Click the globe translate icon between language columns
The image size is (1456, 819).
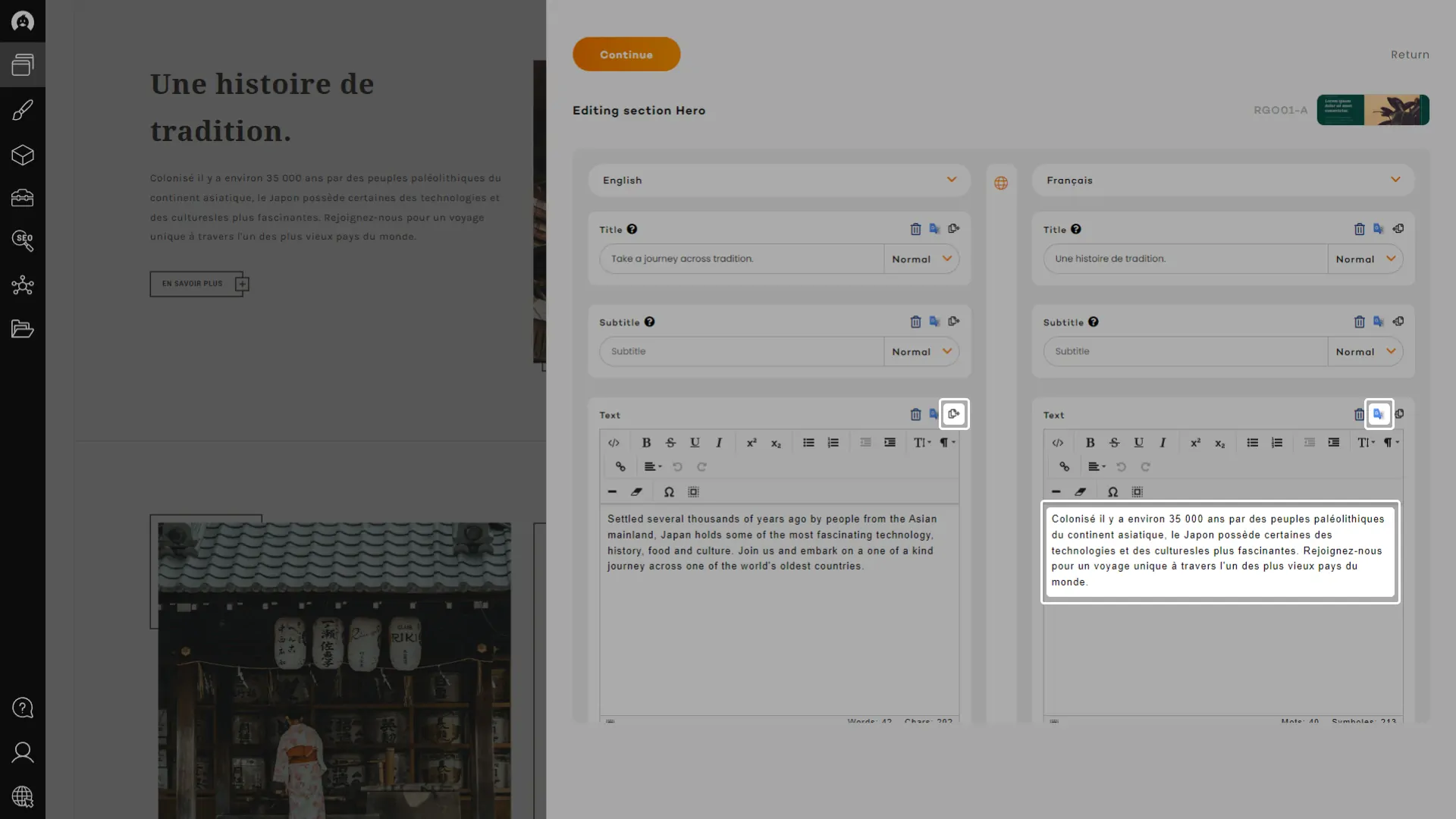[1001, 184]
